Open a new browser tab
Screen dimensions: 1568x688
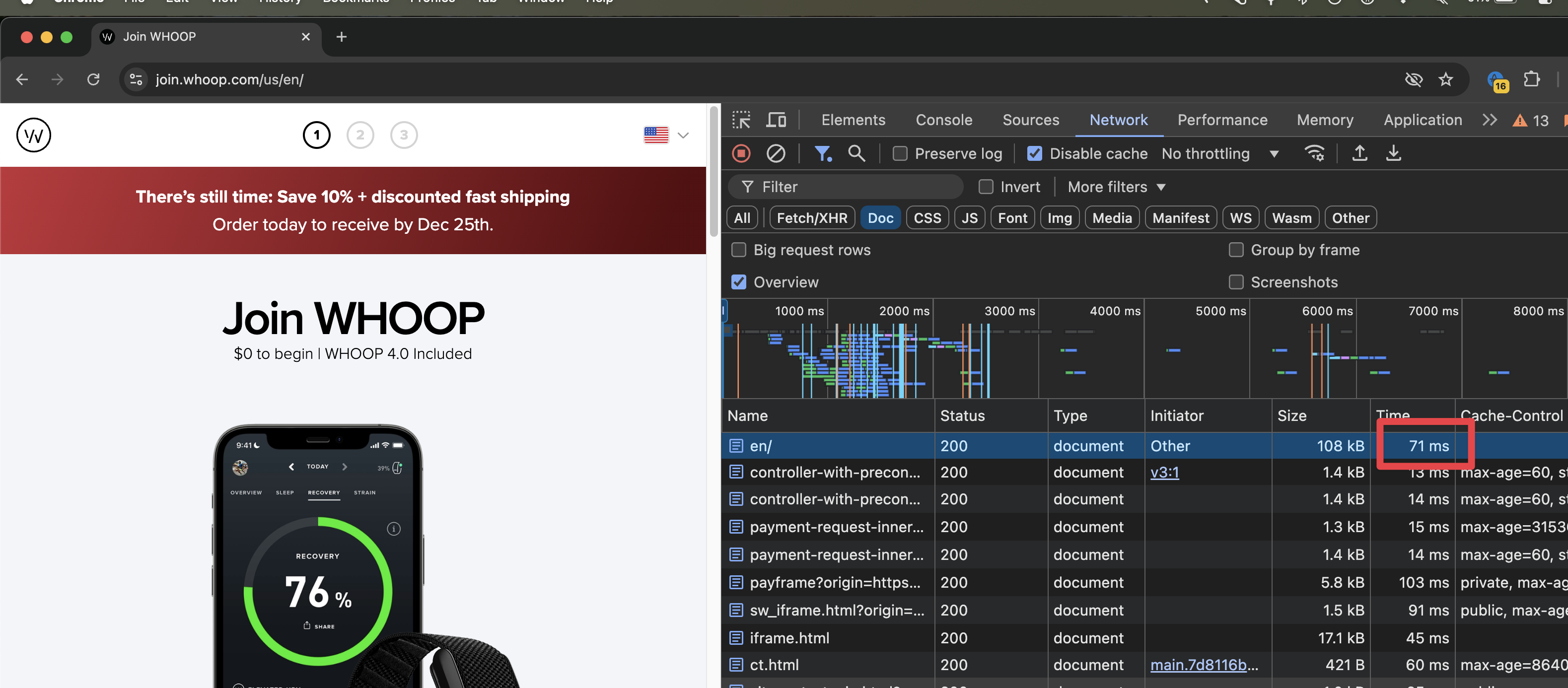coord(342,37)
